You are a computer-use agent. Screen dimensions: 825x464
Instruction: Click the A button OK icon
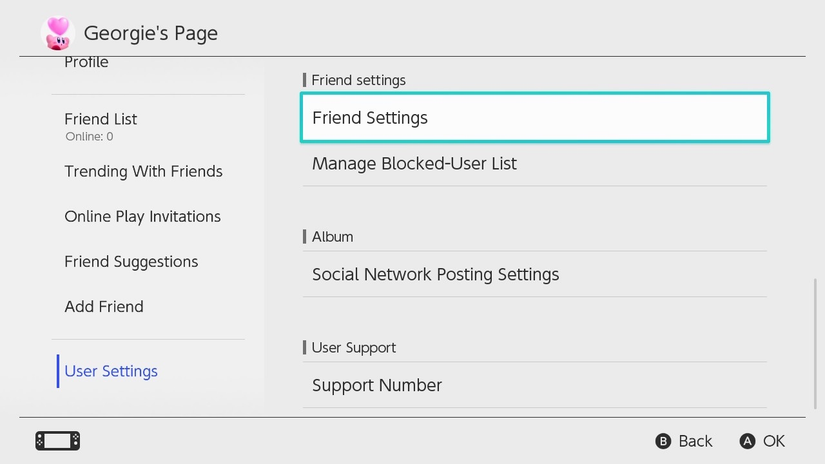[747, 441]
